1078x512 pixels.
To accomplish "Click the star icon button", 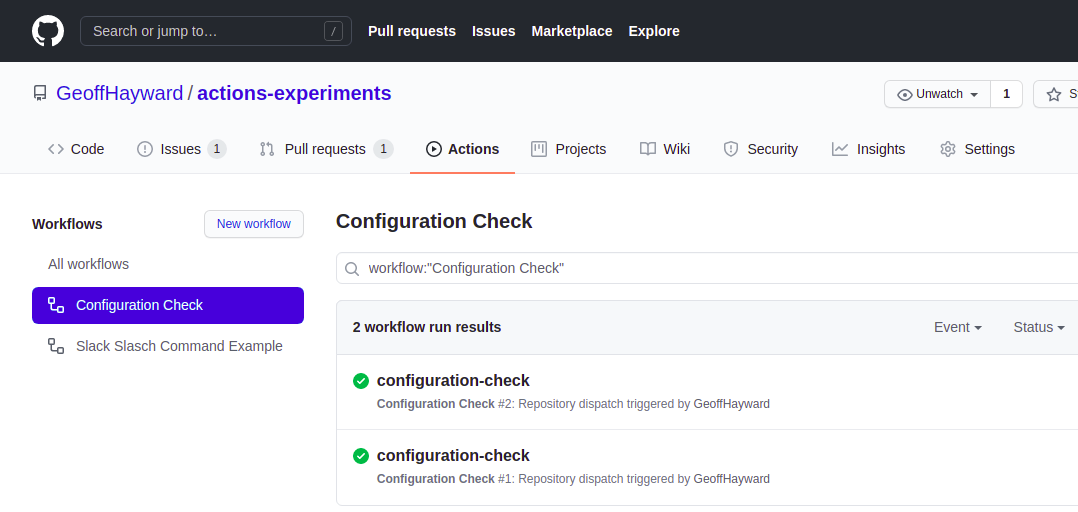I will (1054, 95).
